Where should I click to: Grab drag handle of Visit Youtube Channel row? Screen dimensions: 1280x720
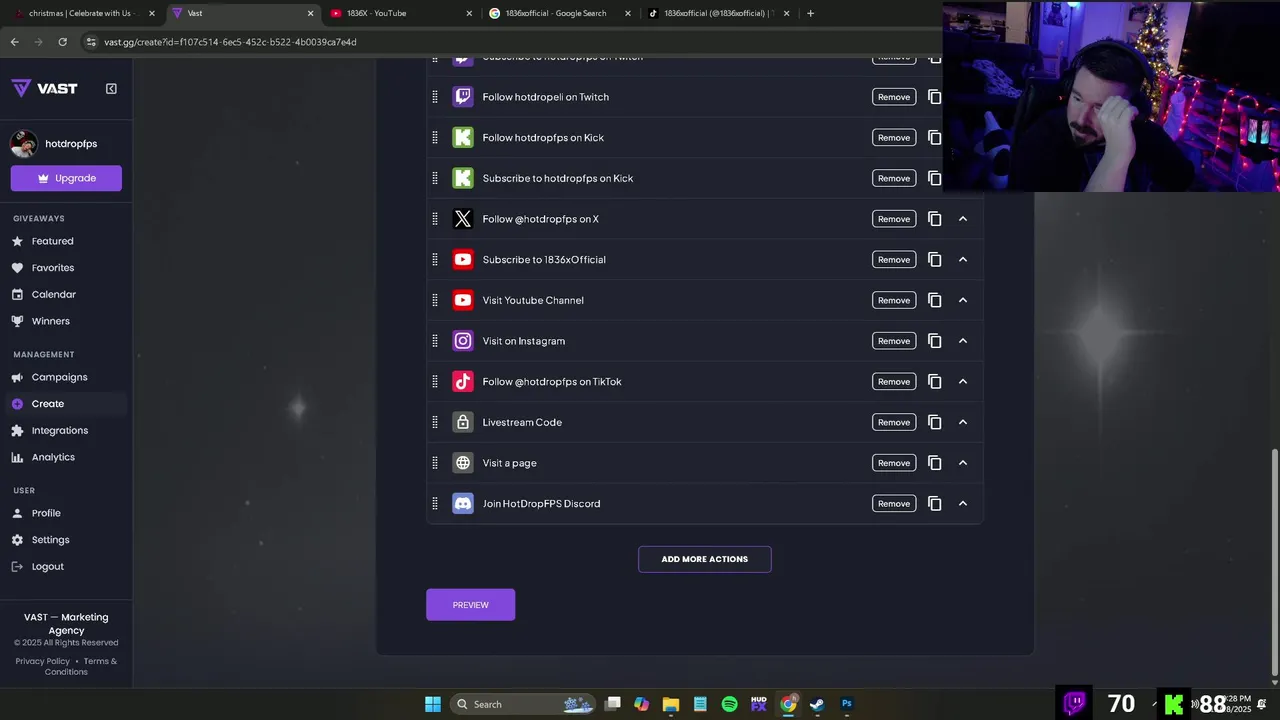tap(435, 300)
